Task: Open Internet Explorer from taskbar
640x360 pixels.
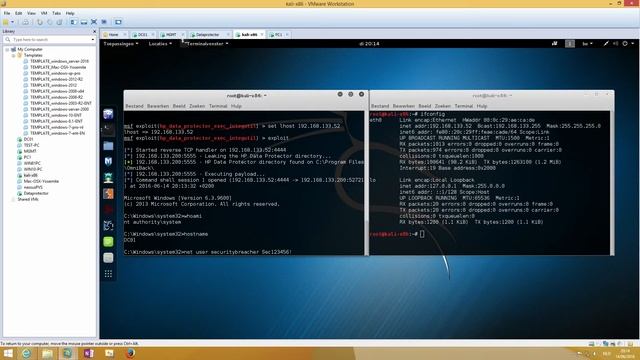Action: pyautogui.click(x=27, y=353)
